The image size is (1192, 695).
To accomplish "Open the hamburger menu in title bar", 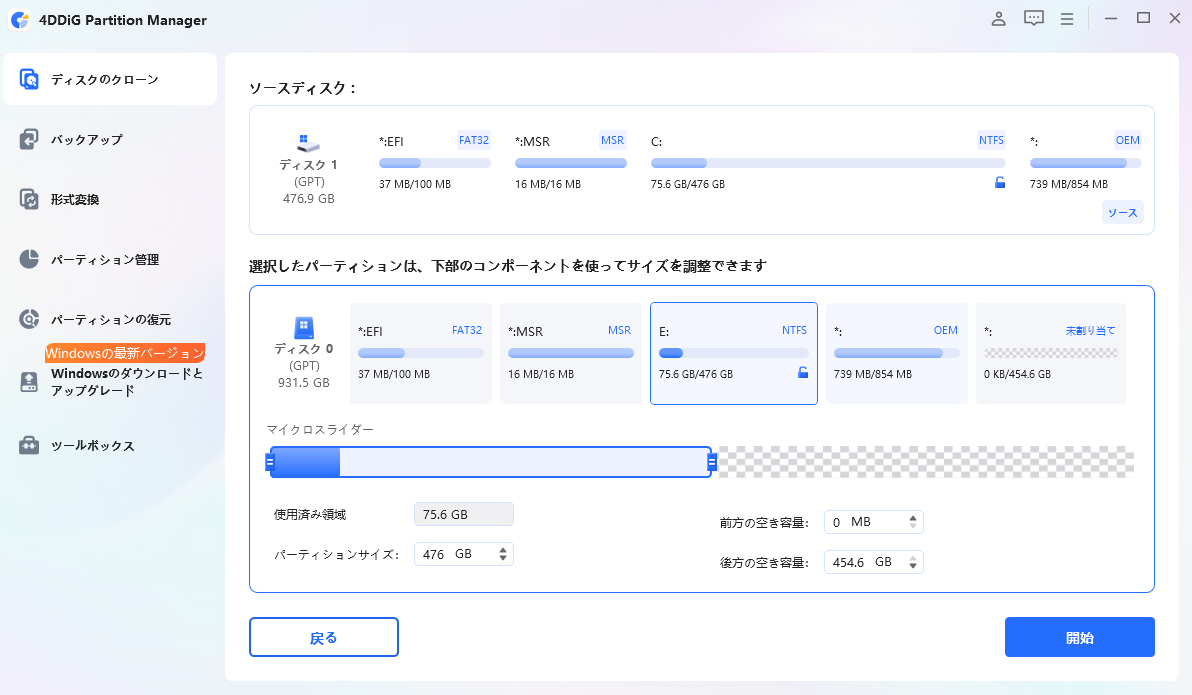I will pos(1067,19).
